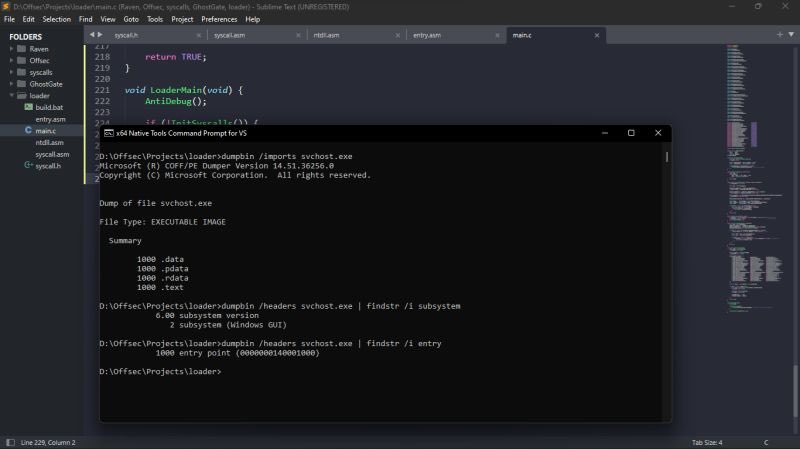Expand the syscalls folder

11,72
